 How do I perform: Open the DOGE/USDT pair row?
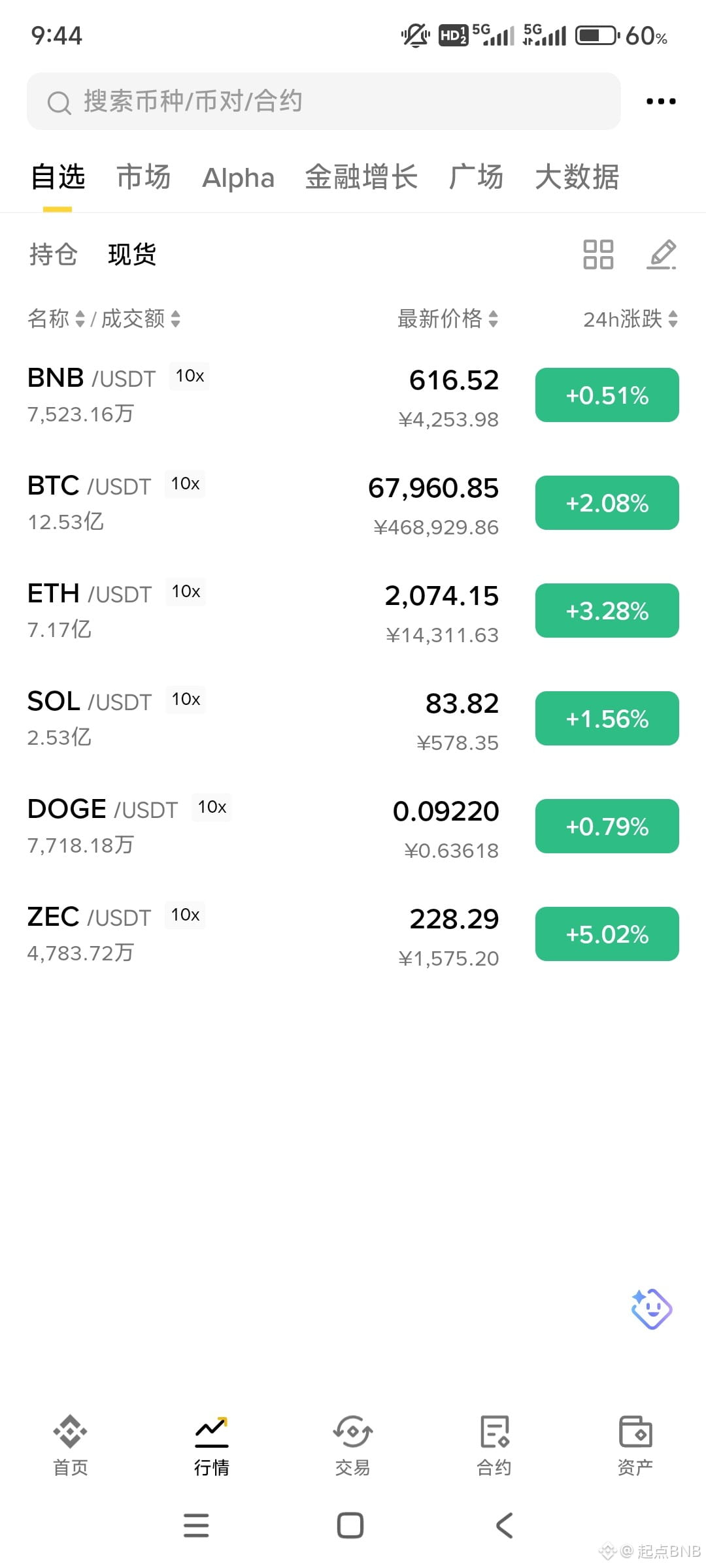pyautogui.click(x=353, y=827)
